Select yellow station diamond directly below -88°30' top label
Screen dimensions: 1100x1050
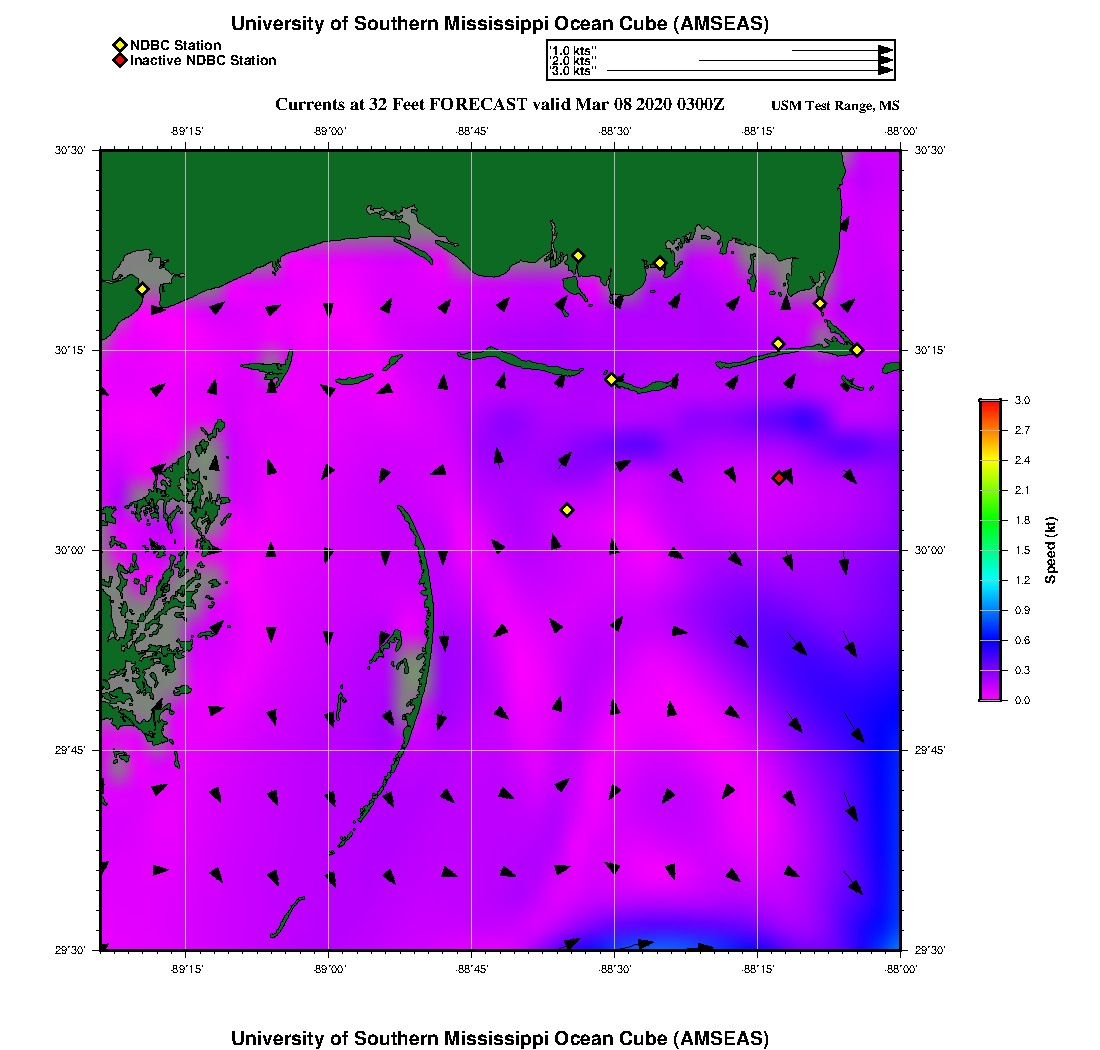611,379
